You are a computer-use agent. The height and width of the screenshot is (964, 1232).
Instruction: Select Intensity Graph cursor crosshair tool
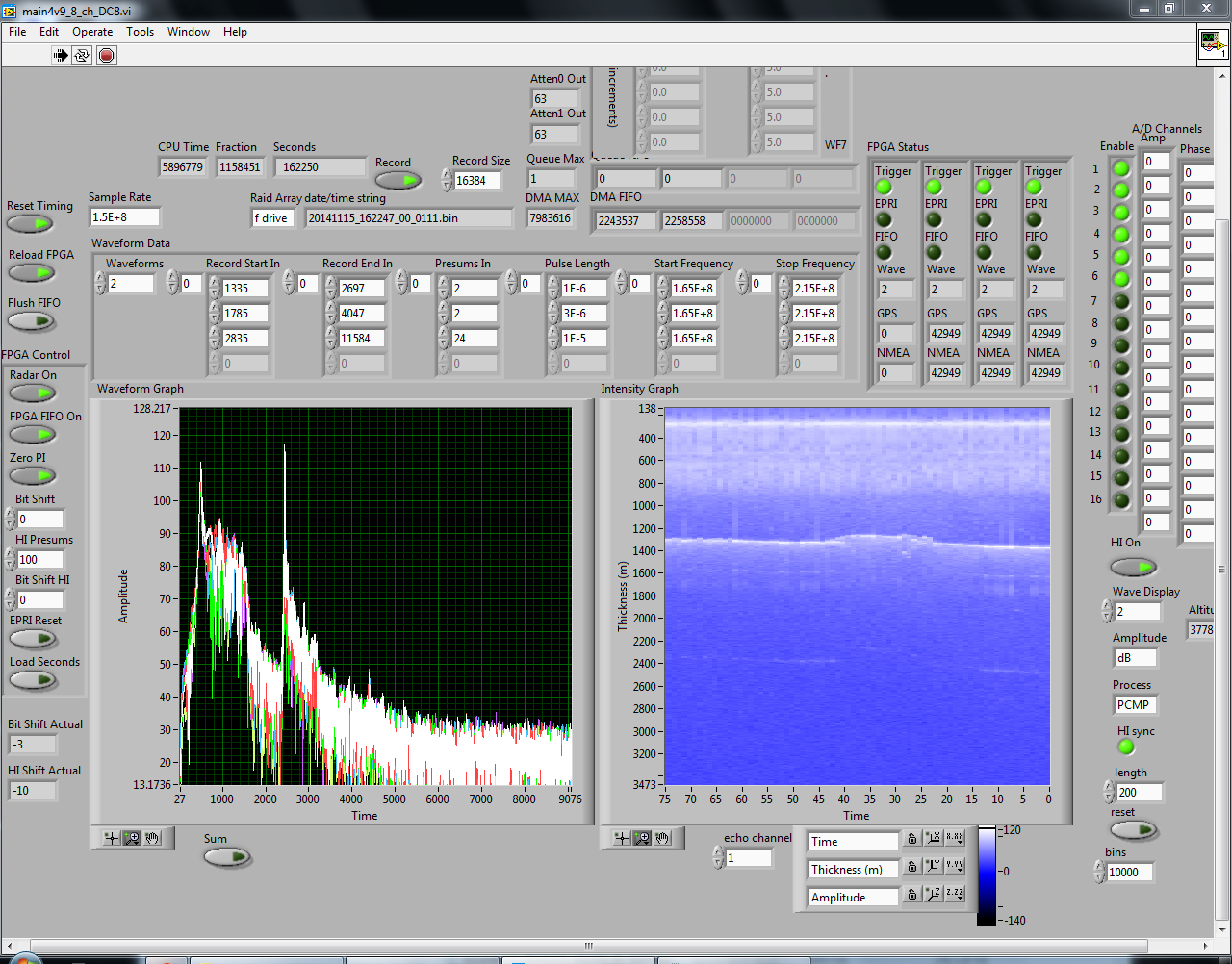(x=622, y=838)
